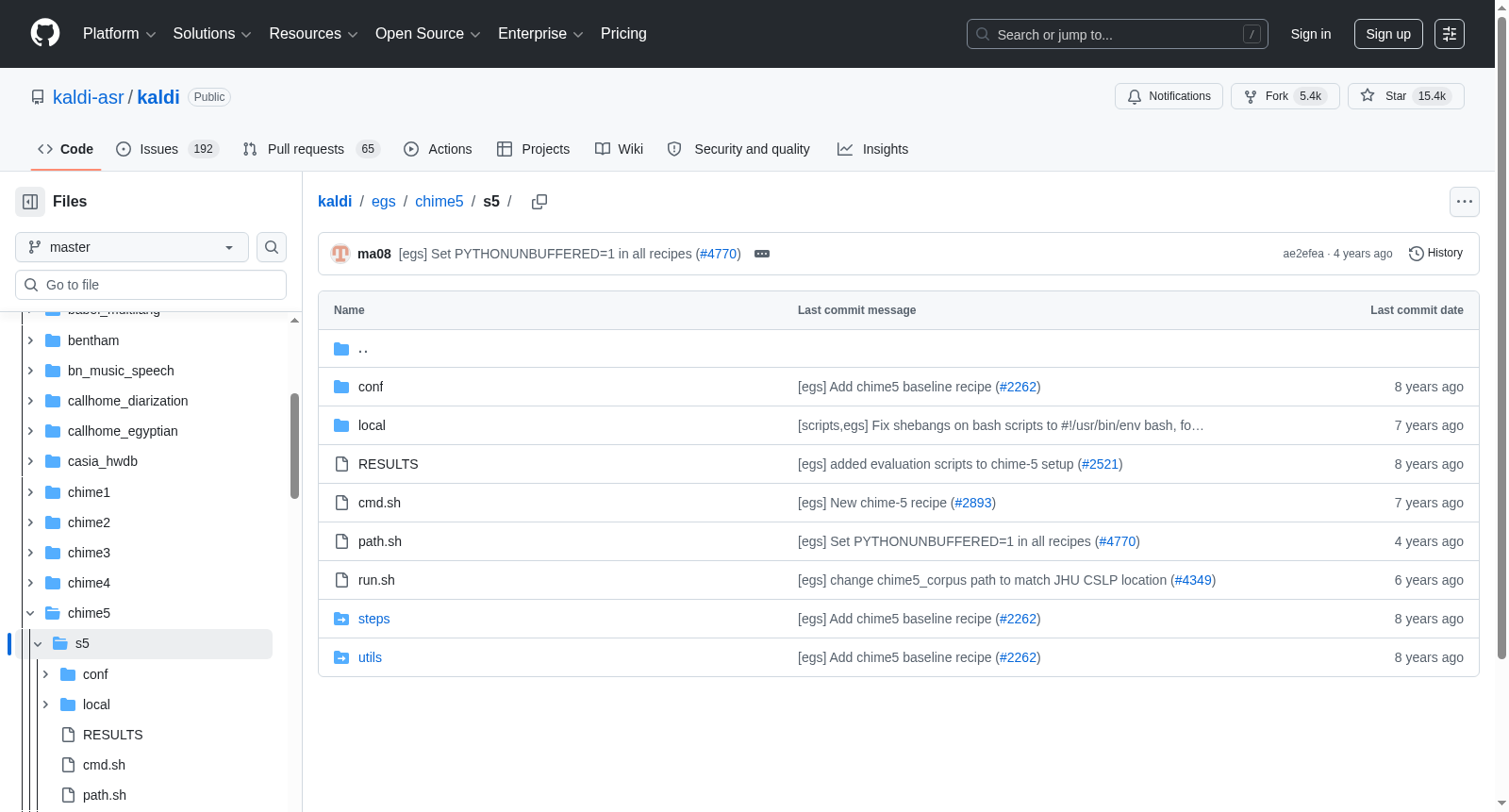Image resolution: width=1509 pixels, height=812 pixels.
Task: Open casia_hwdb folder in tree
Action: [103, 461]
